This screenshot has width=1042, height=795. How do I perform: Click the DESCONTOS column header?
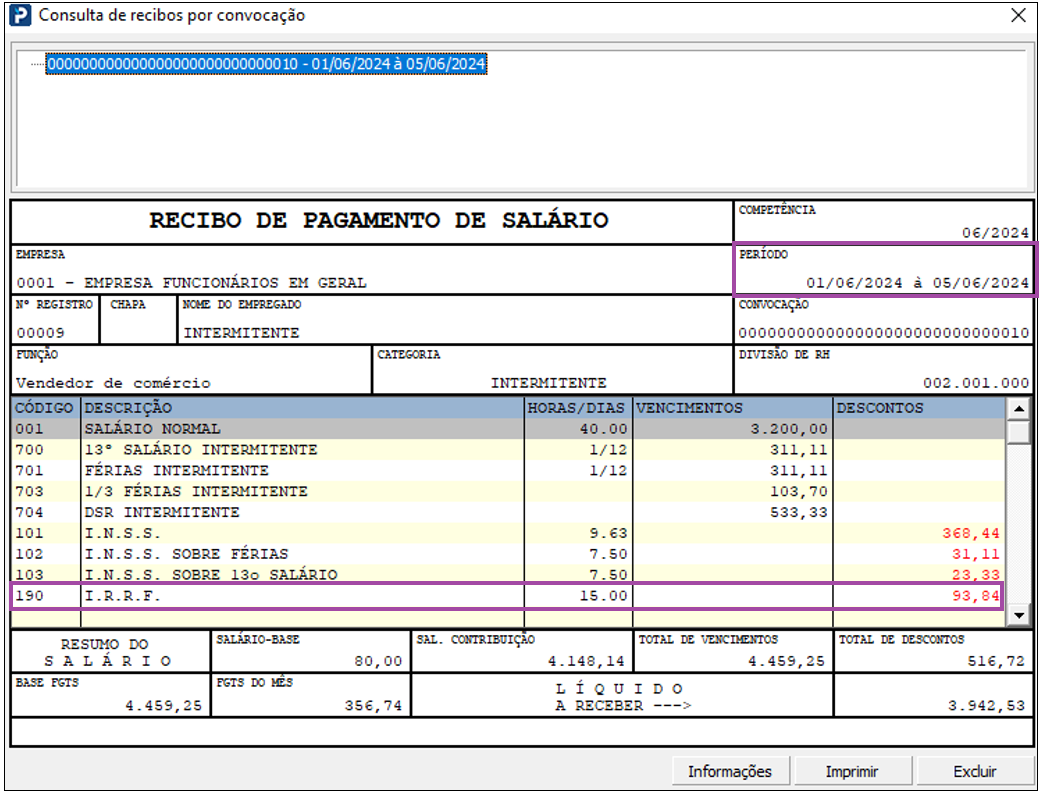pyautogui.click(x=920, y=407)
